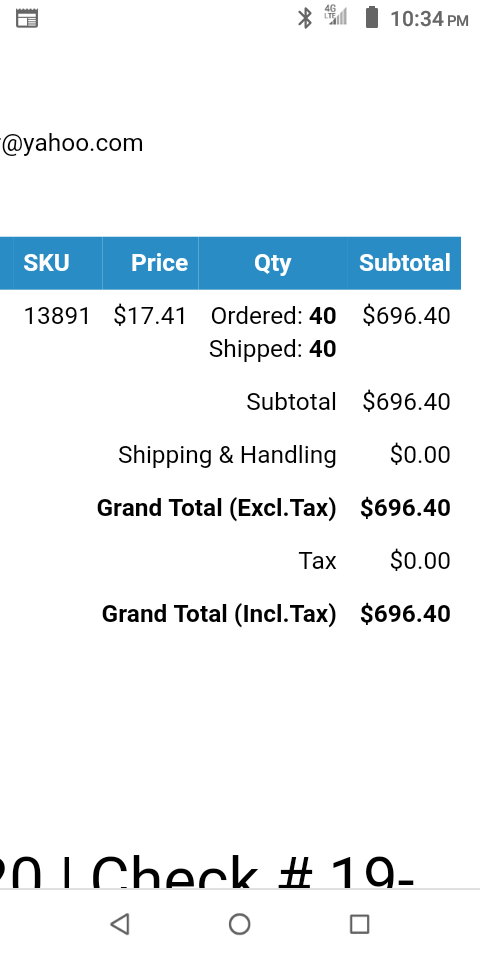Tap the battery status icon

pos(371,17)
